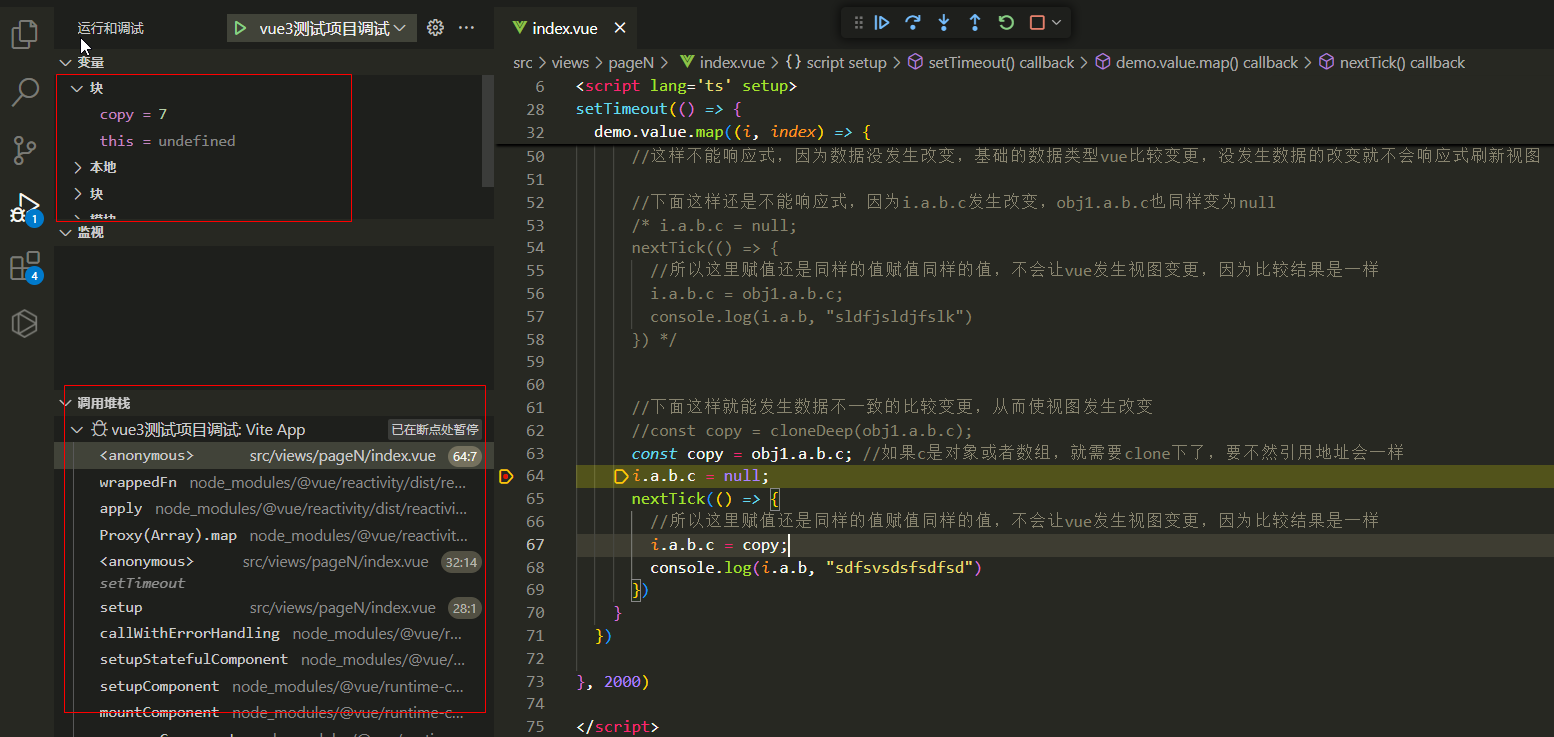Select the mountComponent stack frame
1554x737 pixels.
point(274,712)
